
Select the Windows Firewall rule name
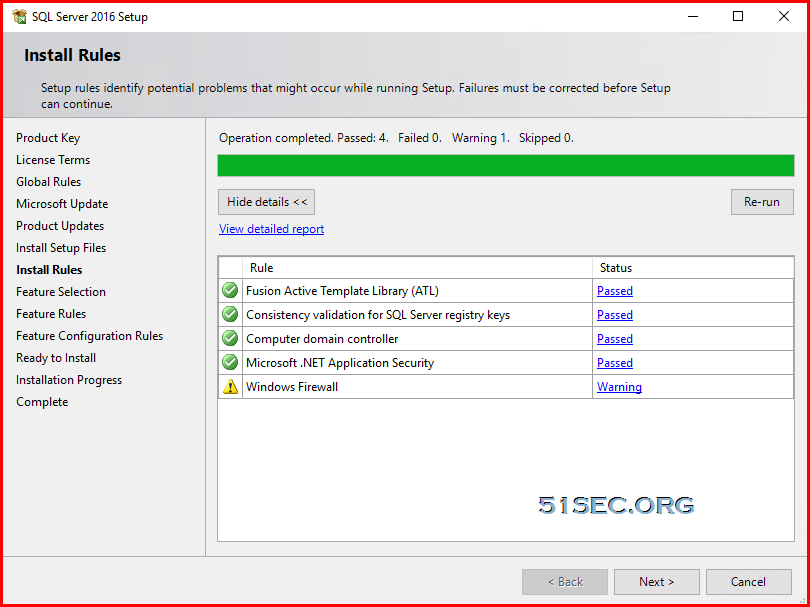292,387
